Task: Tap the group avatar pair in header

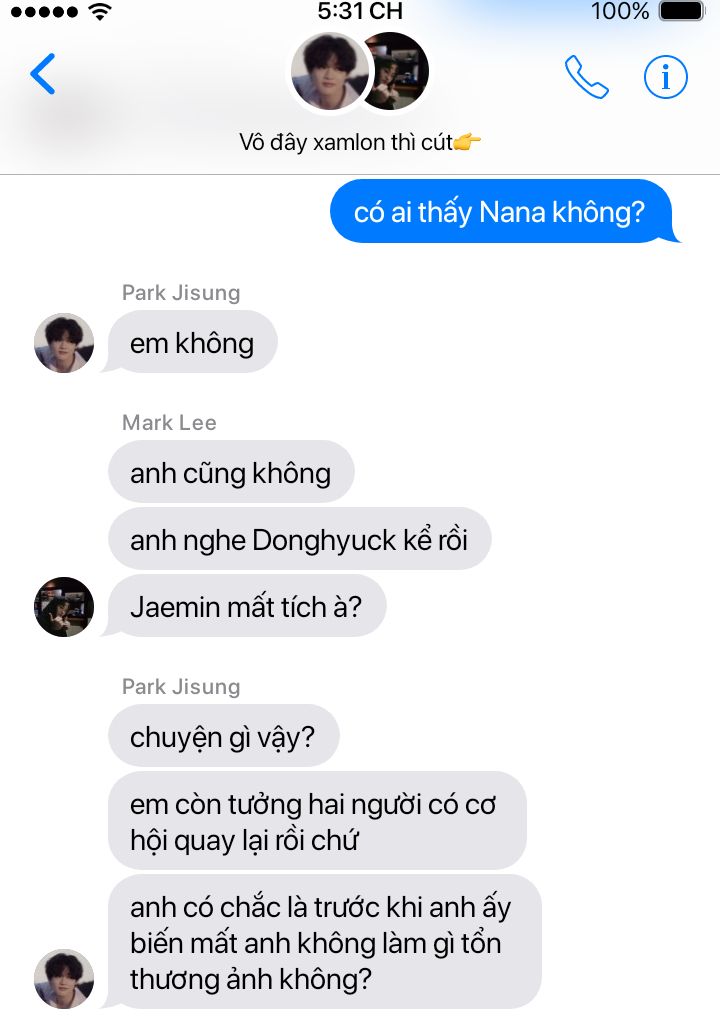Action: (360, 71)
